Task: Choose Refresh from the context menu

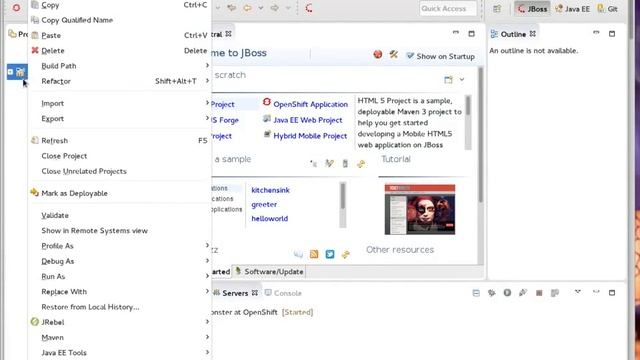Action: pyautogui.click(x=119, y=140)
